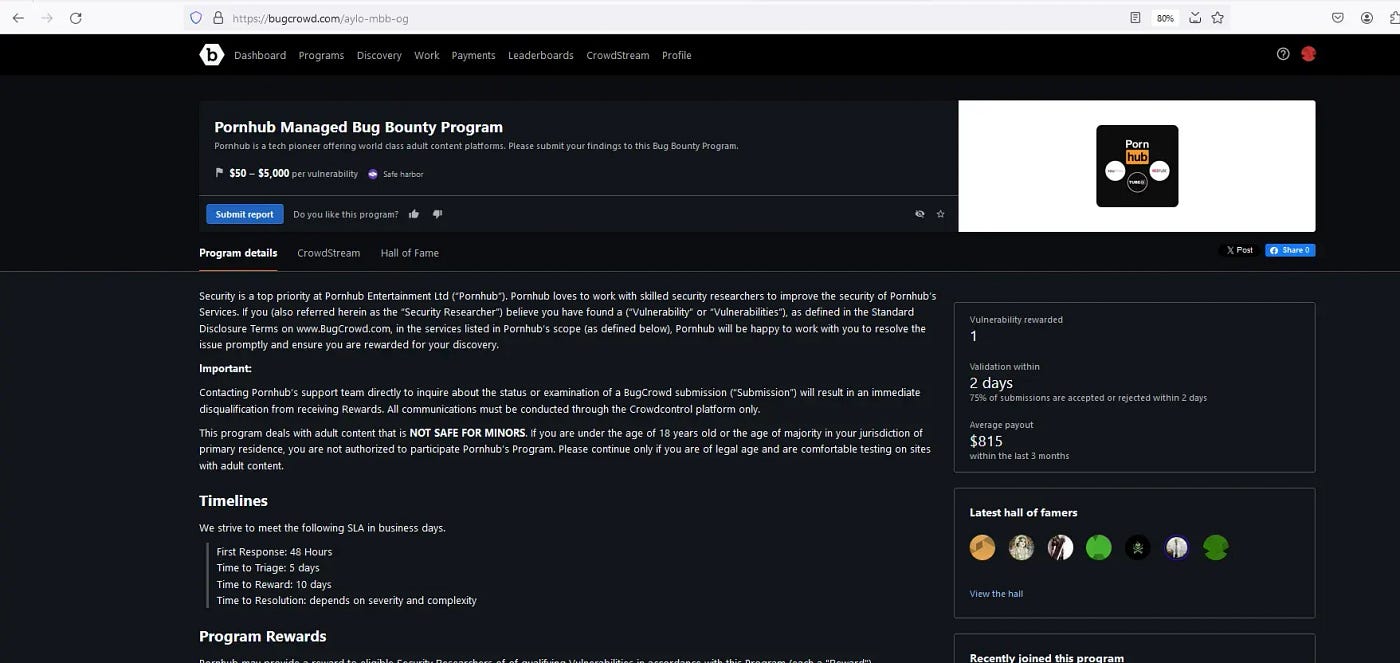Open reader view icon in address bar
The width and height of the screenshot is (1400, 663).
point(1135,18)
